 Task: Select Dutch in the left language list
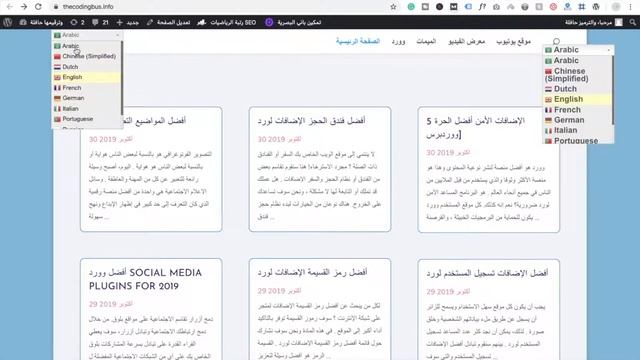pos(87,67)
